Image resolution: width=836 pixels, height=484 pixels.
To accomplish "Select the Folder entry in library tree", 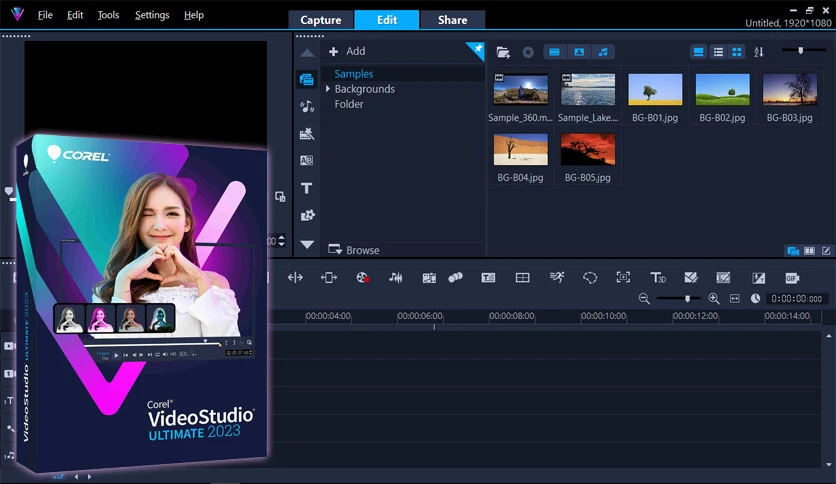I will (349, 104).
